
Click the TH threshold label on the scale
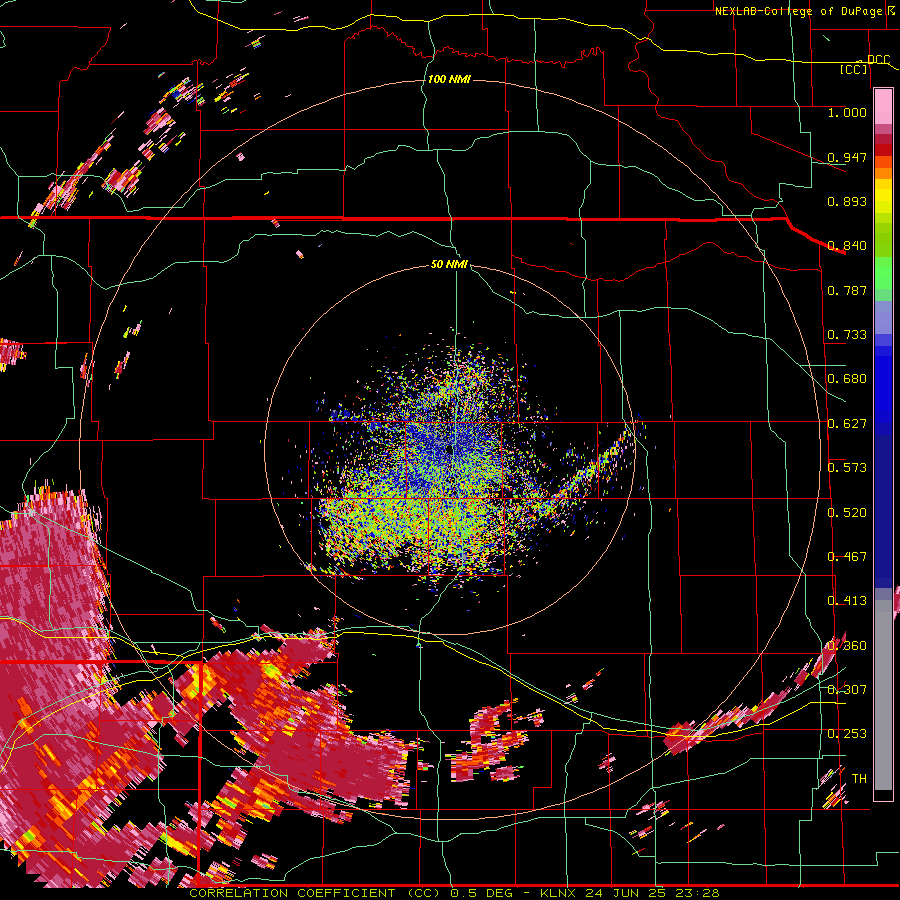click(x=859, y=779)
